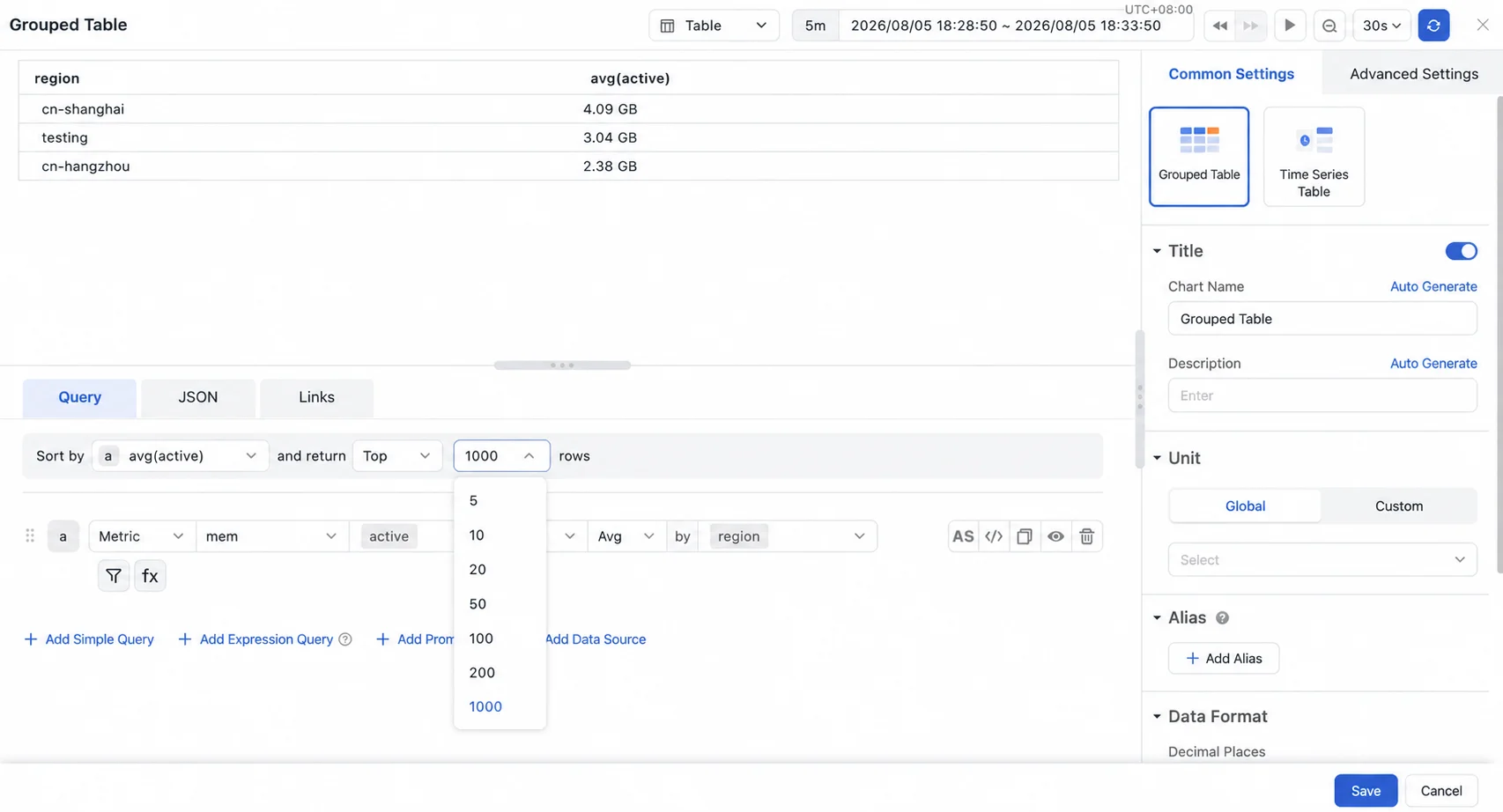Image resolution: width=1503 pixels, height=812 pixels.
Task: Click the play button icon
Action: click(x=1289, y=26)
